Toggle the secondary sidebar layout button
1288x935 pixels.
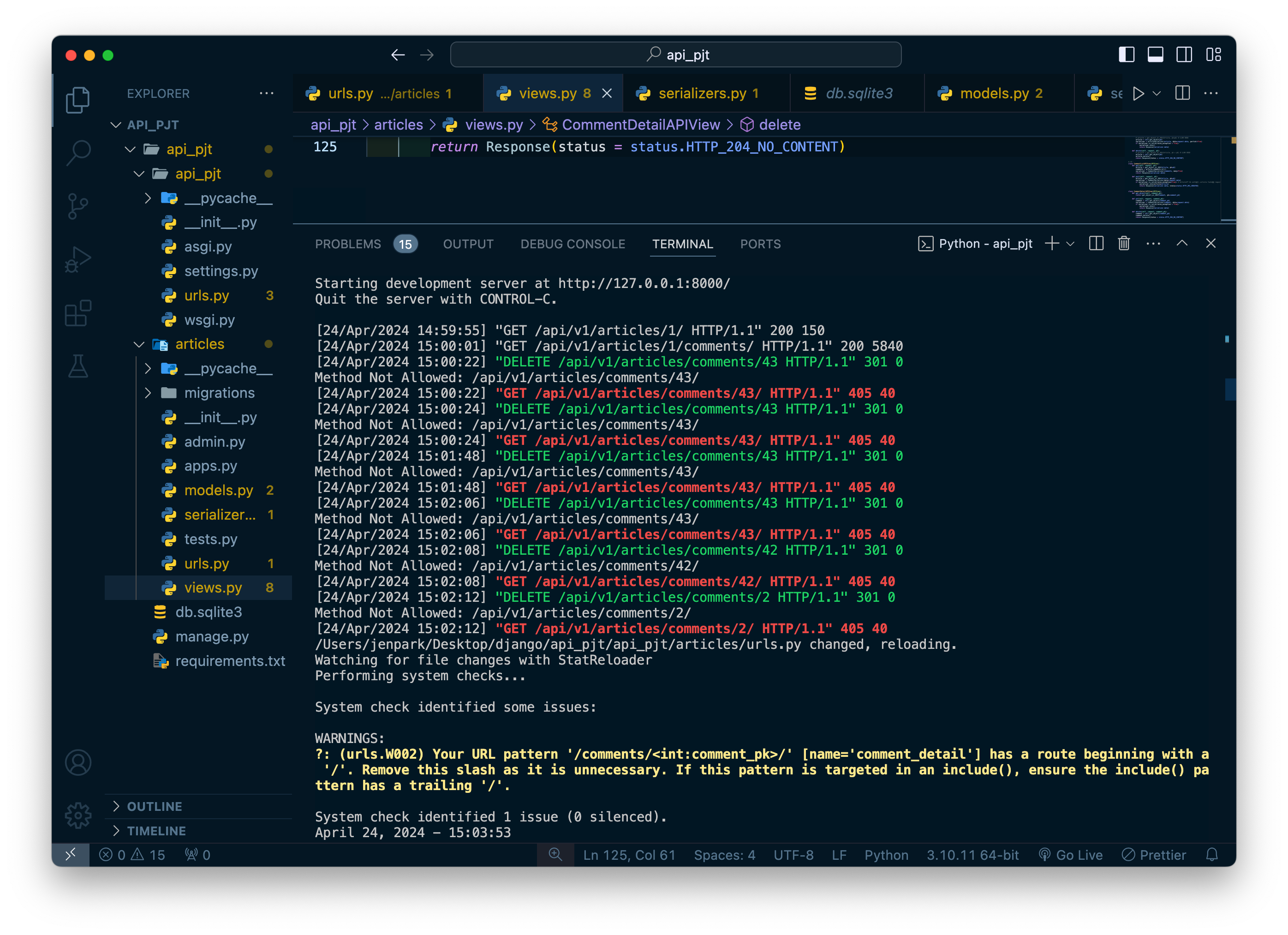pyautogui.click(x=1184, y=54)
